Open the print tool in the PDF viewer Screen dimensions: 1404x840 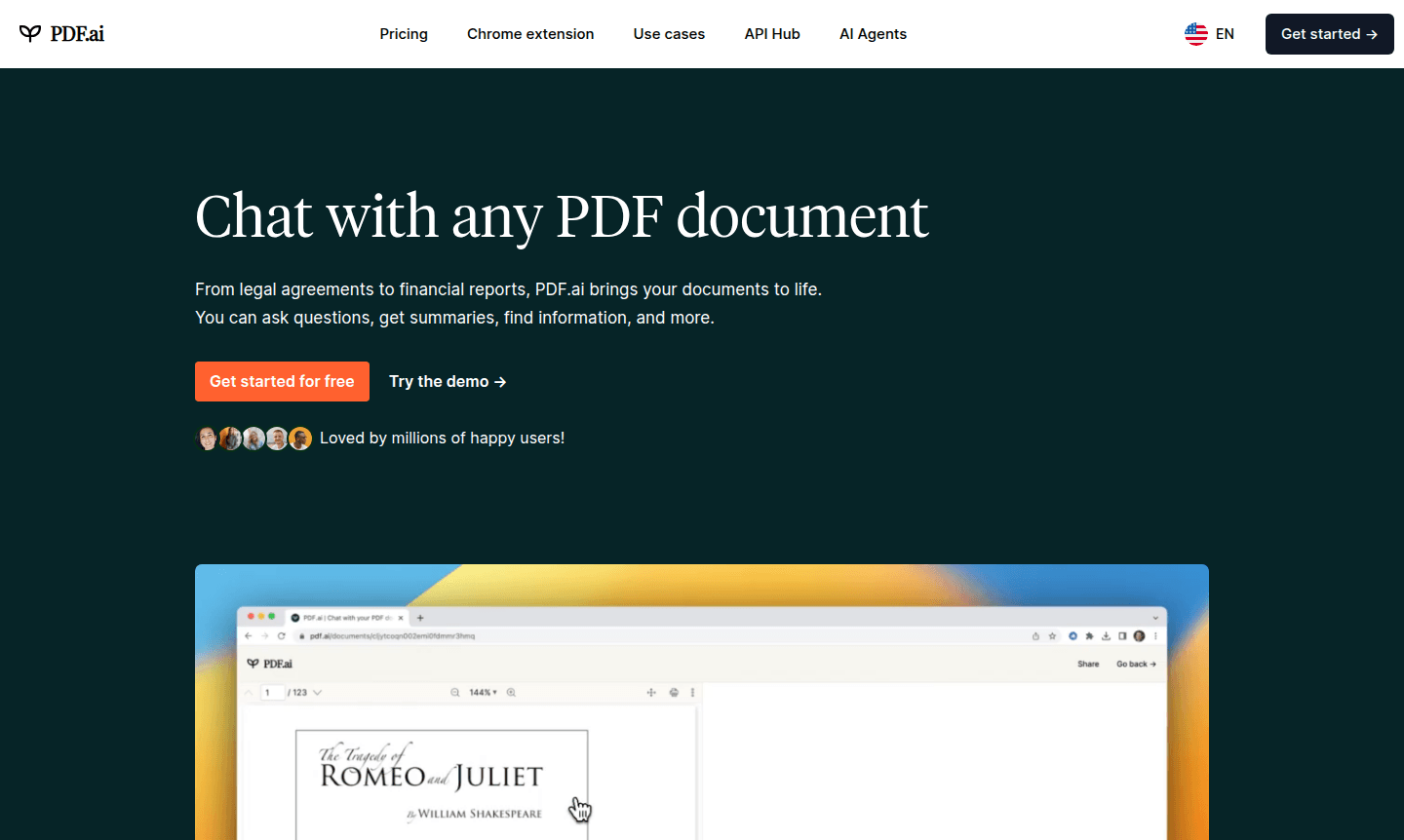click(x=674, y=692)
